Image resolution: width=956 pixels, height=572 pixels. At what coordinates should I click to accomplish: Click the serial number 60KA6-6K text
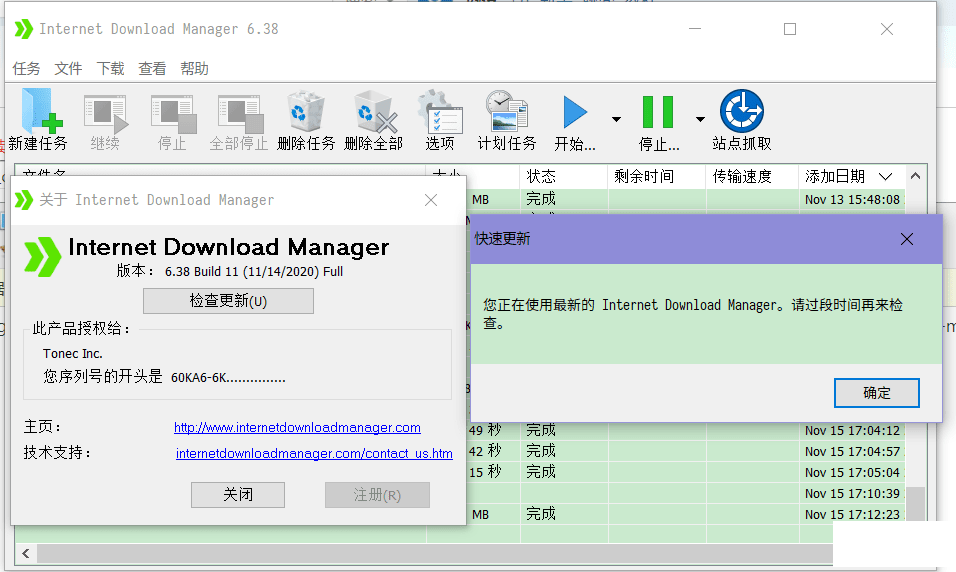[228, 378]
